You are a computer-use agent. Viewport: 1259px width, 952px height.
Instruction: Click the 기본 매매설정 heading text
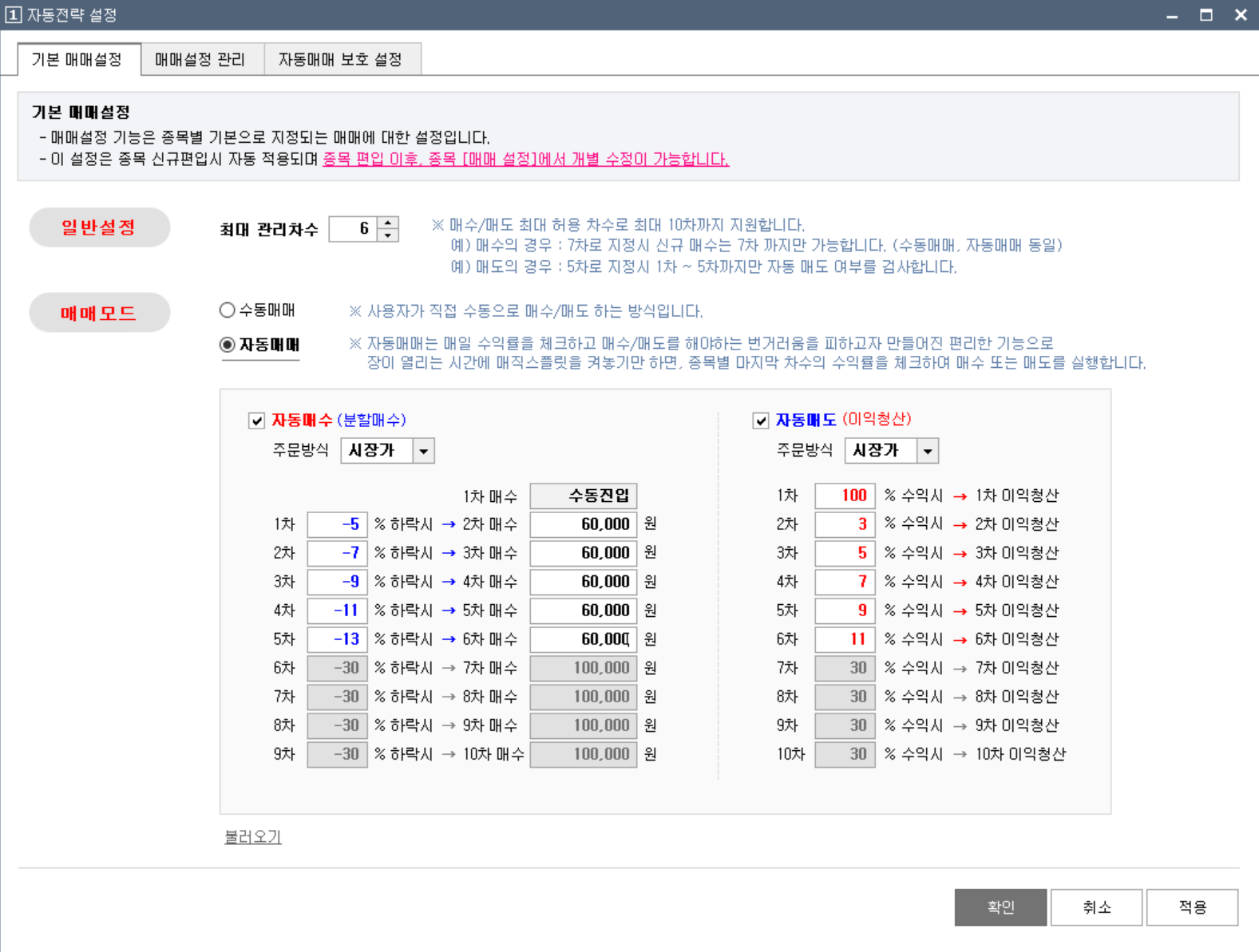tap(81, 113)
